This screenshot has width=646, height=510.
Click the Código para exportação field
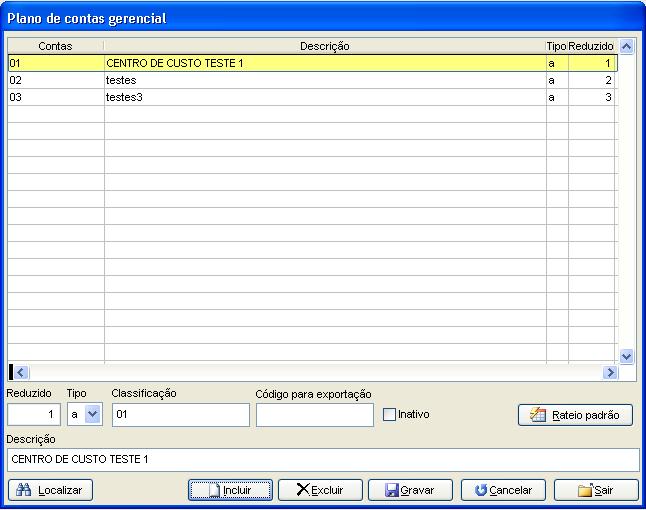[315, 414]
